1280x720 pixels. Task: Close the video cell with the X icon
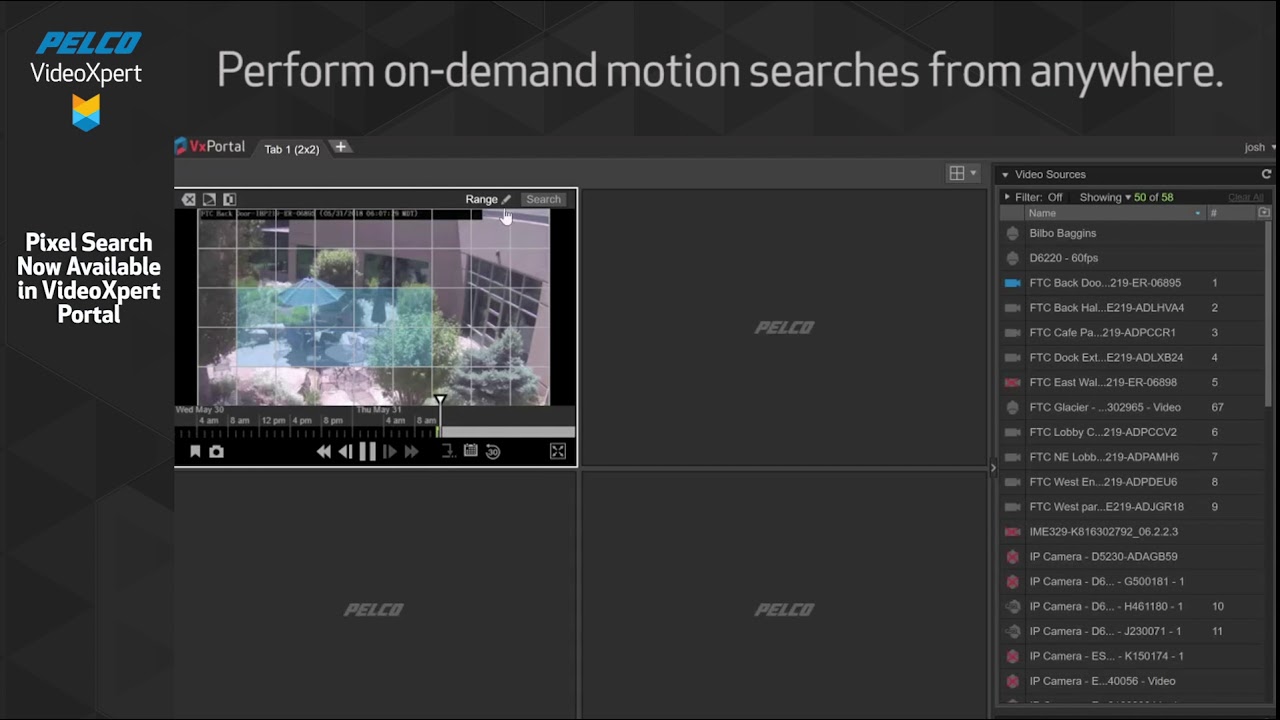pyautogui.click(x=189, y=200)
